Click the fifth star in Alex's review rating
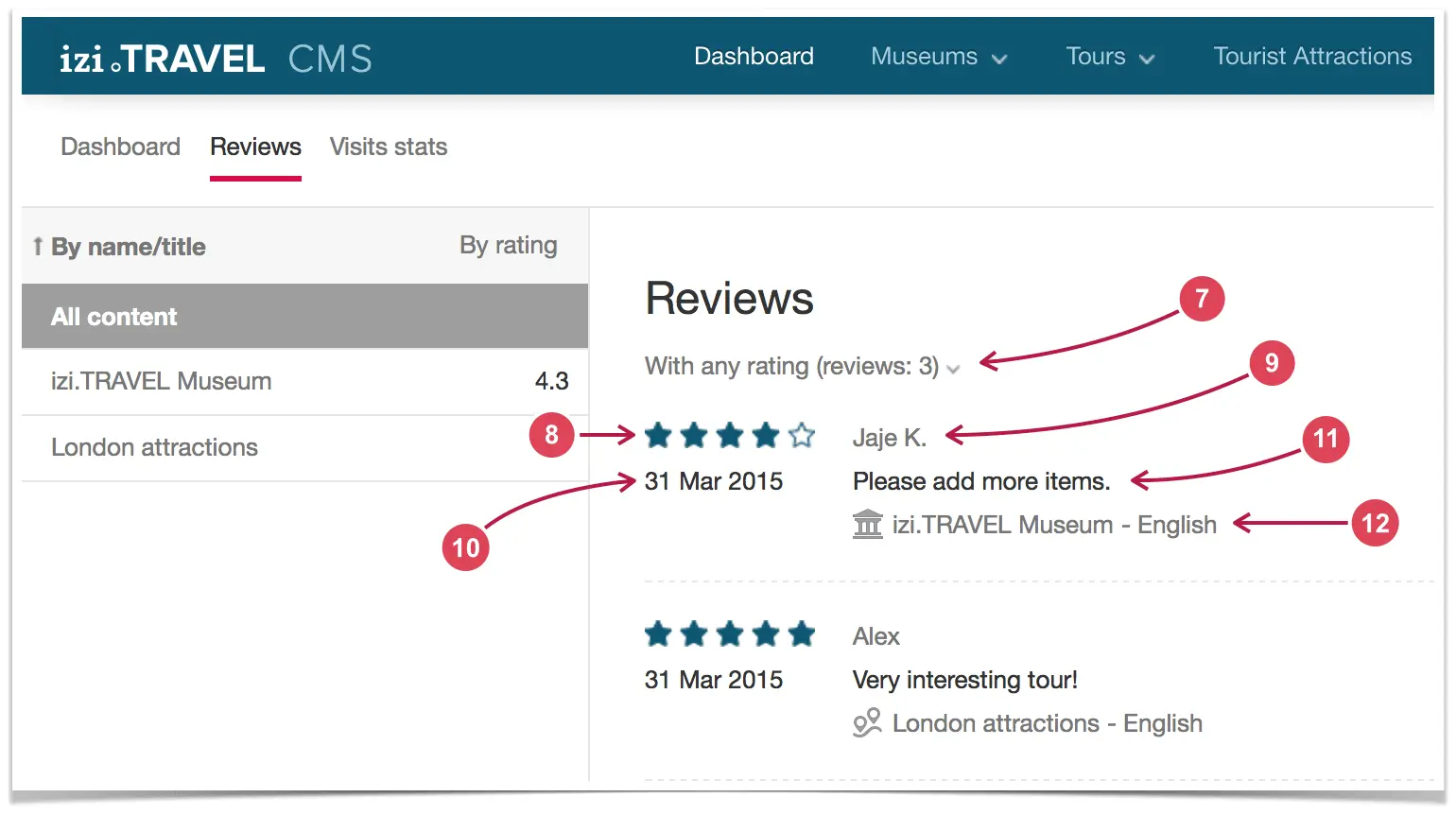Screen dimensions: 1456x815 [802, 633]
